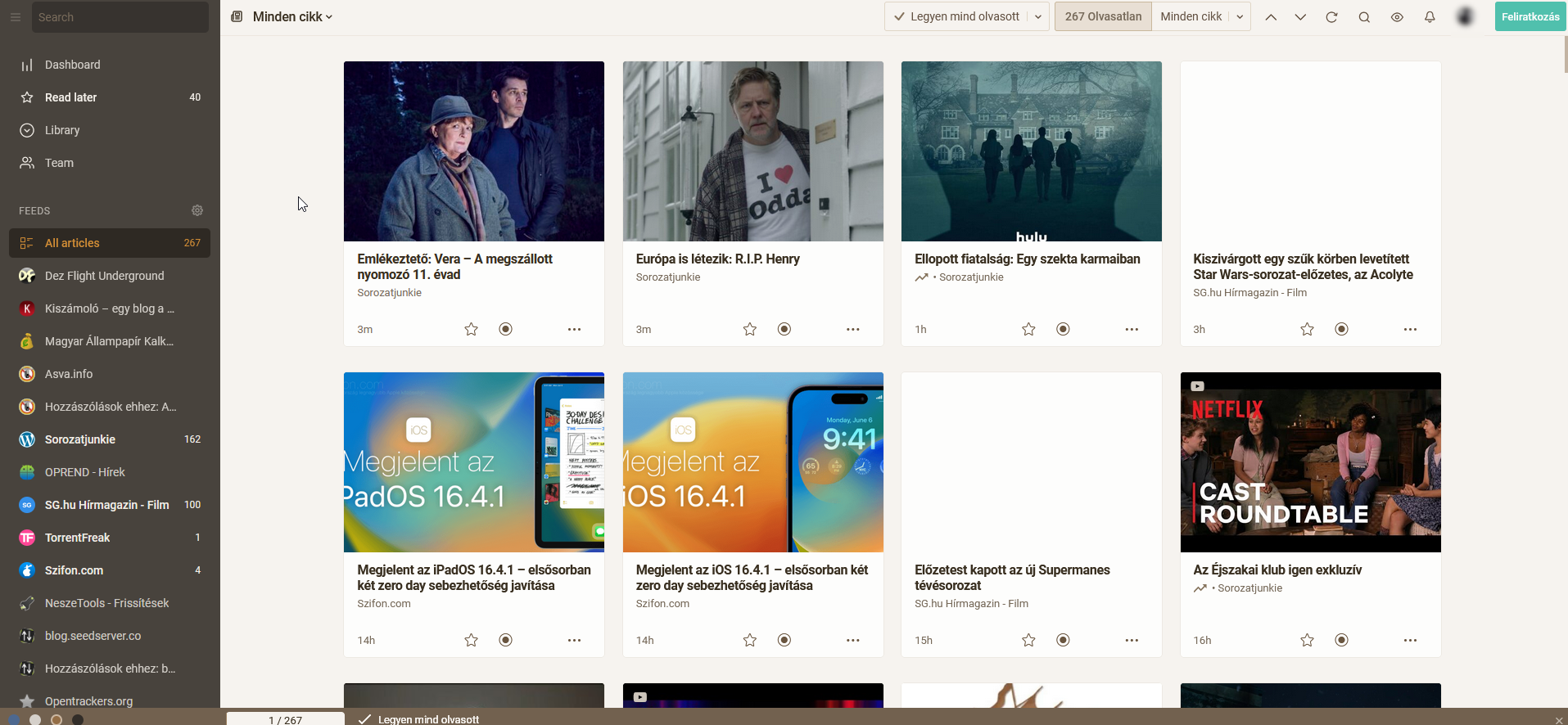Select the blue theme color dot

pyautogui.click(x=14, y=719)
